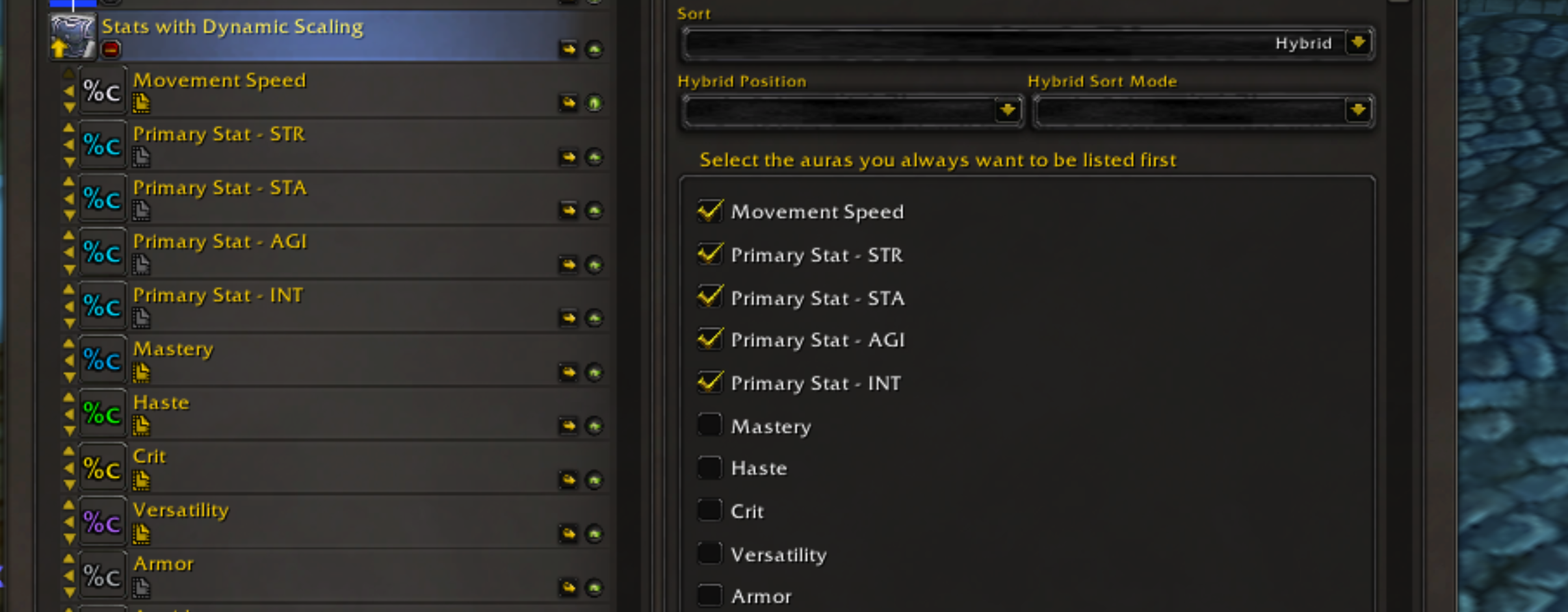Click the Stats with Dynamic Scaling chestplate icon
Screen dimensions: 1568x612
click(x=72, y=37)
